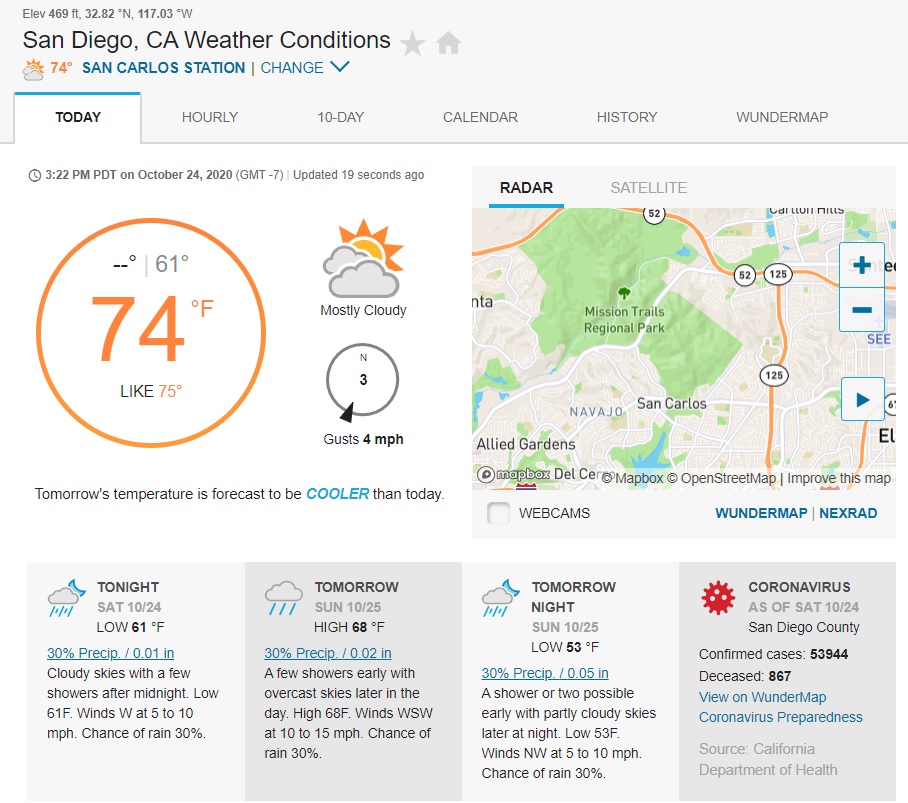Screen dimensions: 908x803
Task: Expand the Change station dropdown
Action: point(305,67)
